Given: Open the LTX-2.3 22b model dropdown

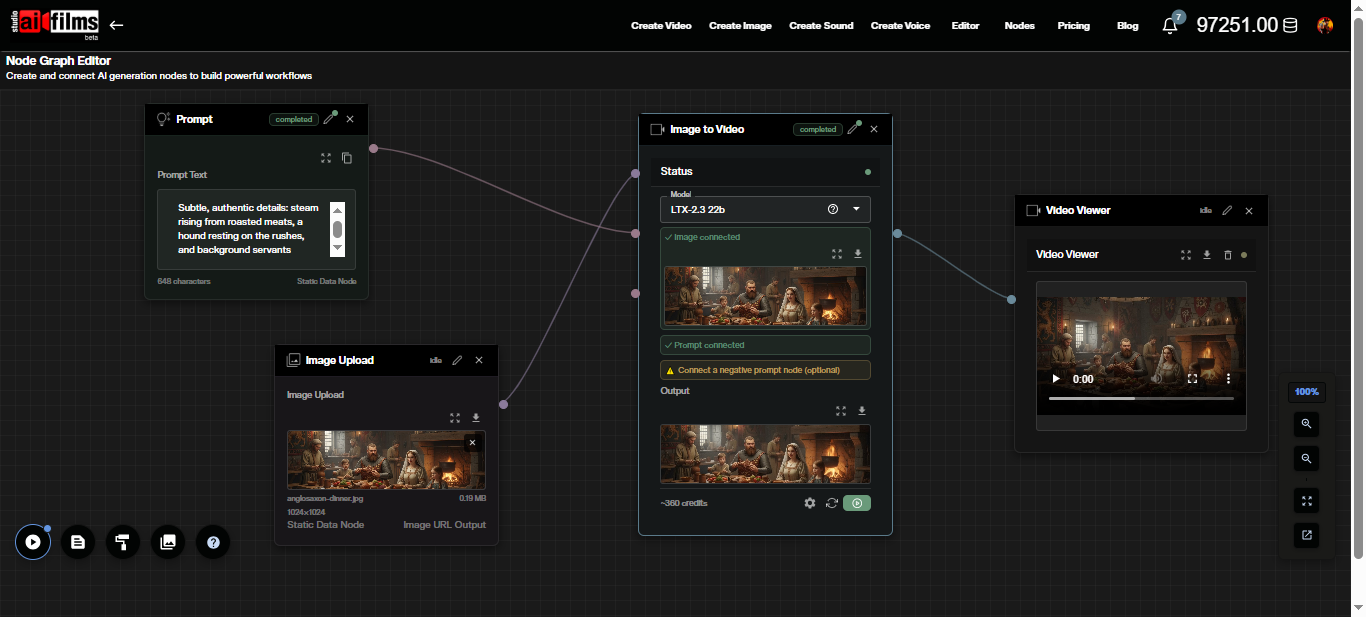Looking at the screenshot, I should pos(855,209).
